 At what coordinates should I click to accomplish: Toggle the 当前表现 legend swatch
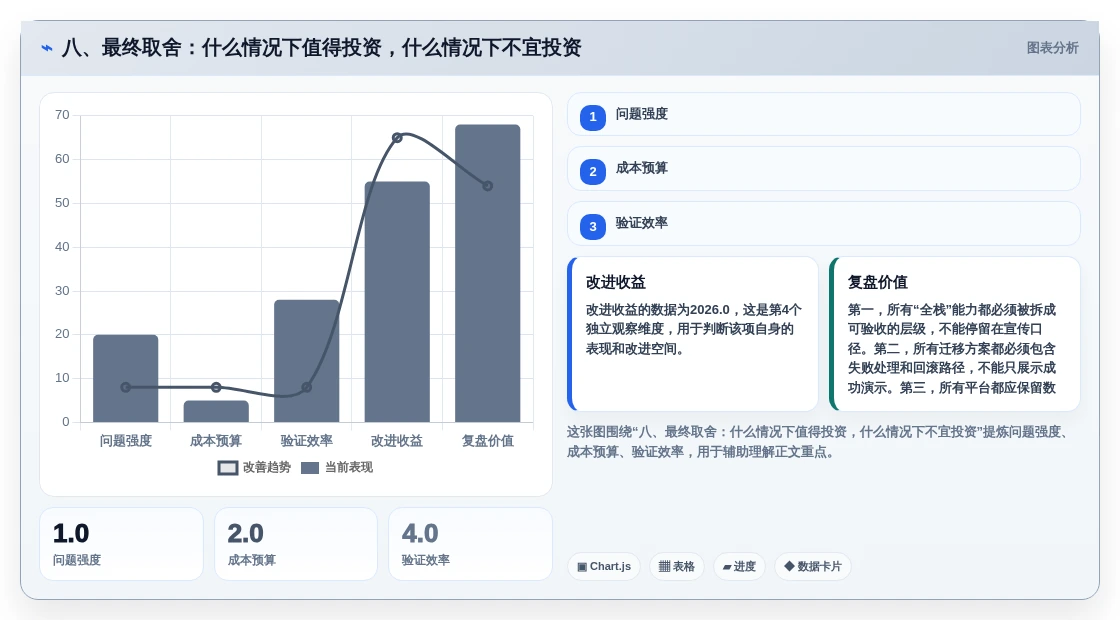click(310, 468)
